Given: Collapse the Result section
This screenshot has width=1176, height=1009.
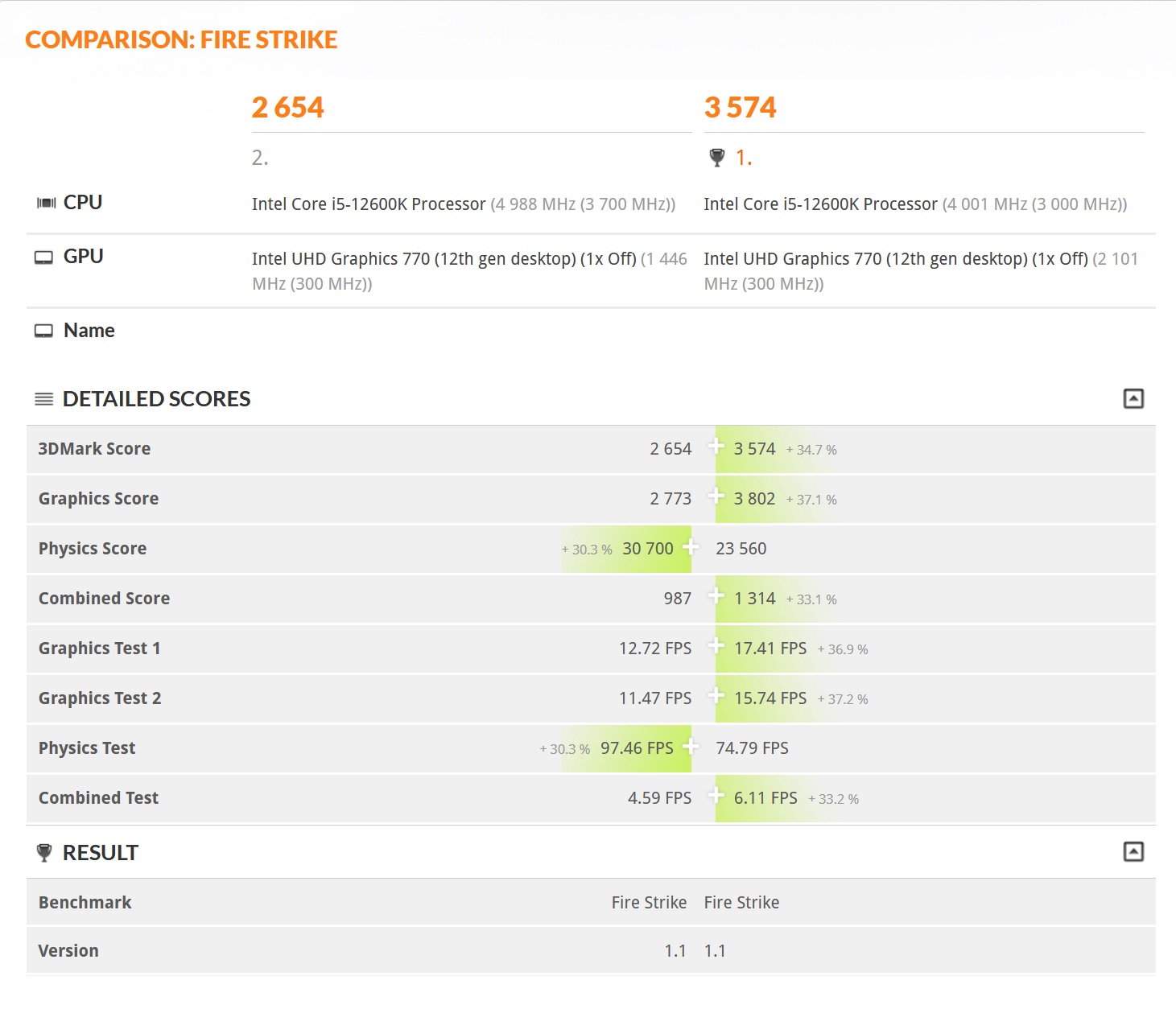Looking at the screenshot, I should 1133,851.
